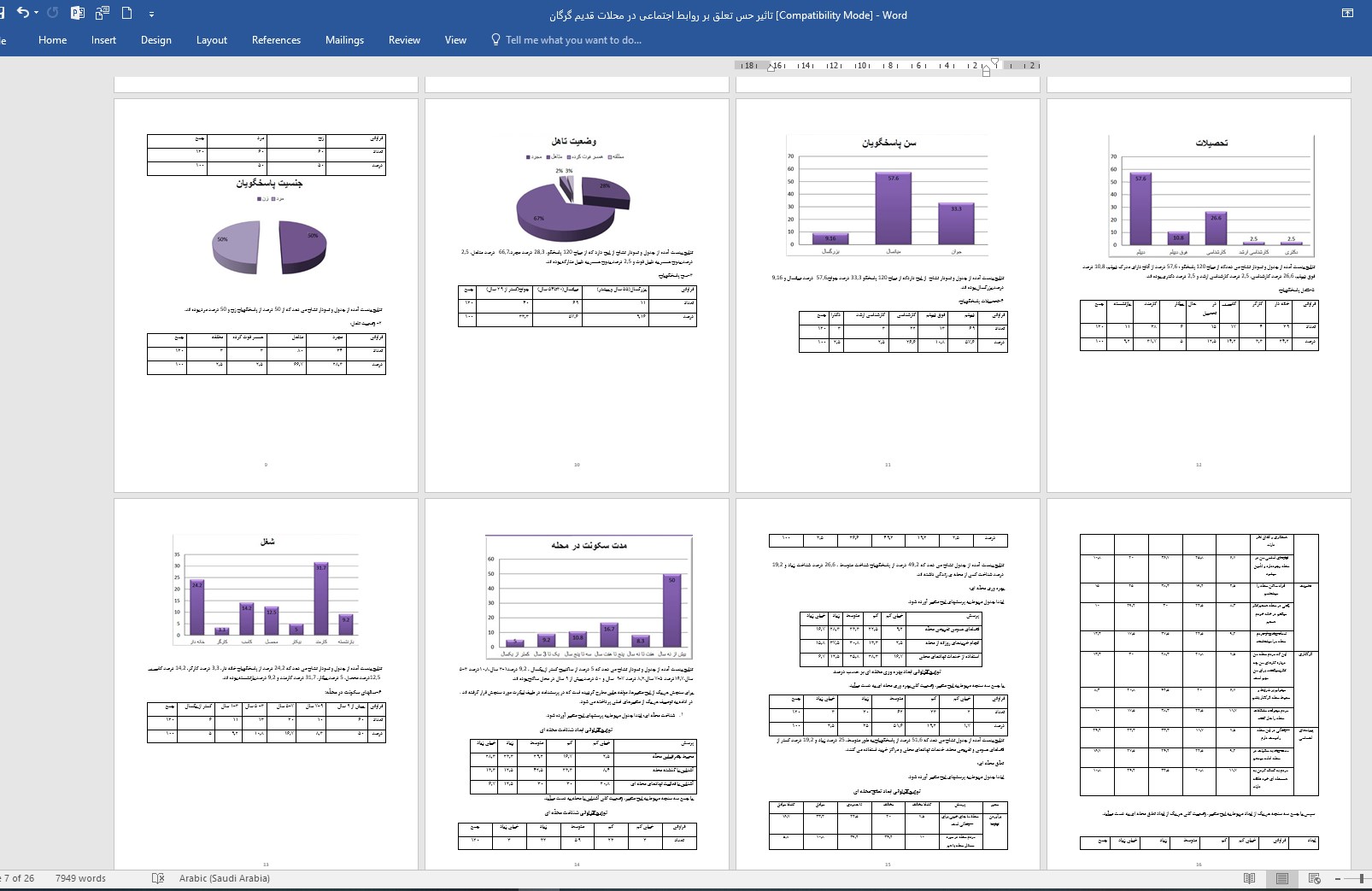Image resolution: width=1372 pixels, height=891 pixels.
Task: Open the Insert ribbon tab
Action: point(103,40)
